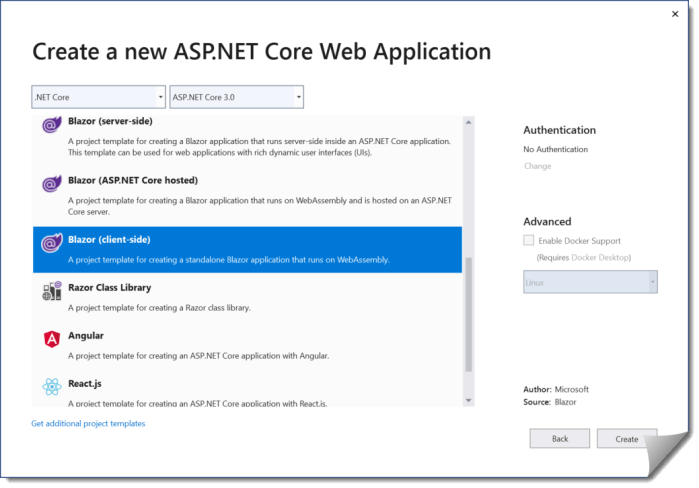Open Get additional project templates link
699x488 pixels.
point(88,424)
